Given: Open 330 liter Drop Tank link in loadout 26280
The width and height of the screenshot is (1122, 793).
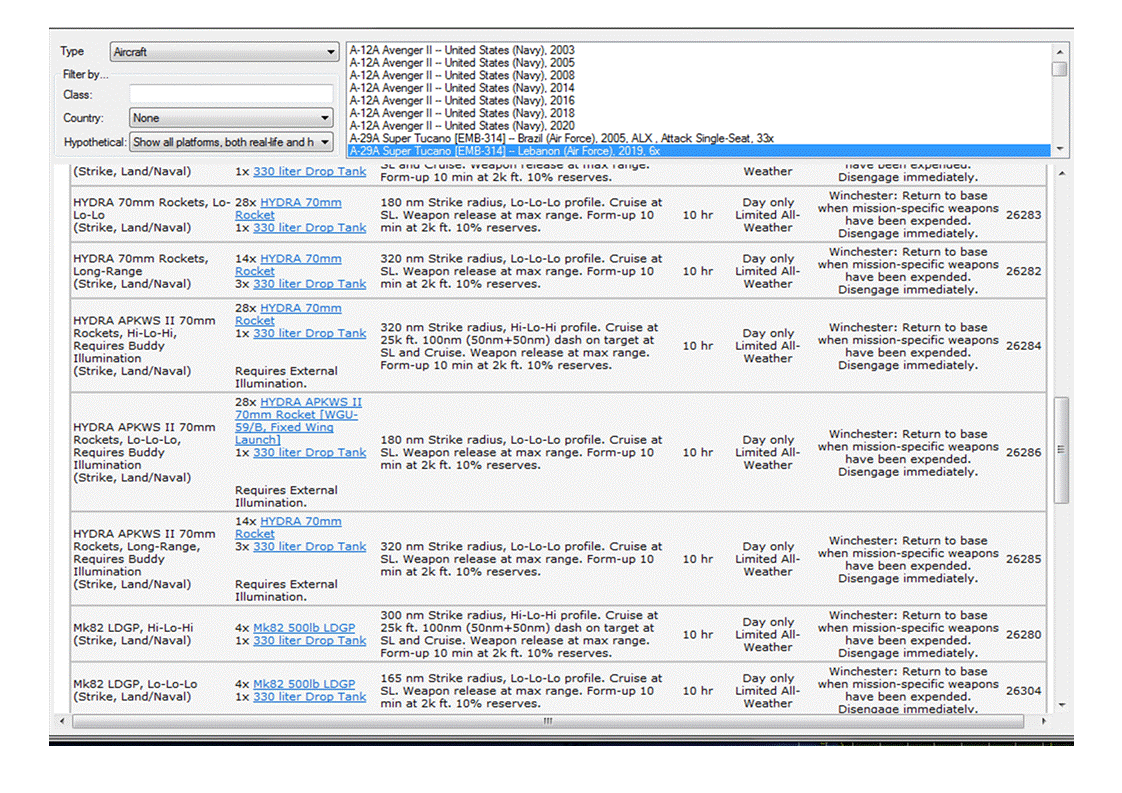Looking at the screenshot, I should coord(310,641).
